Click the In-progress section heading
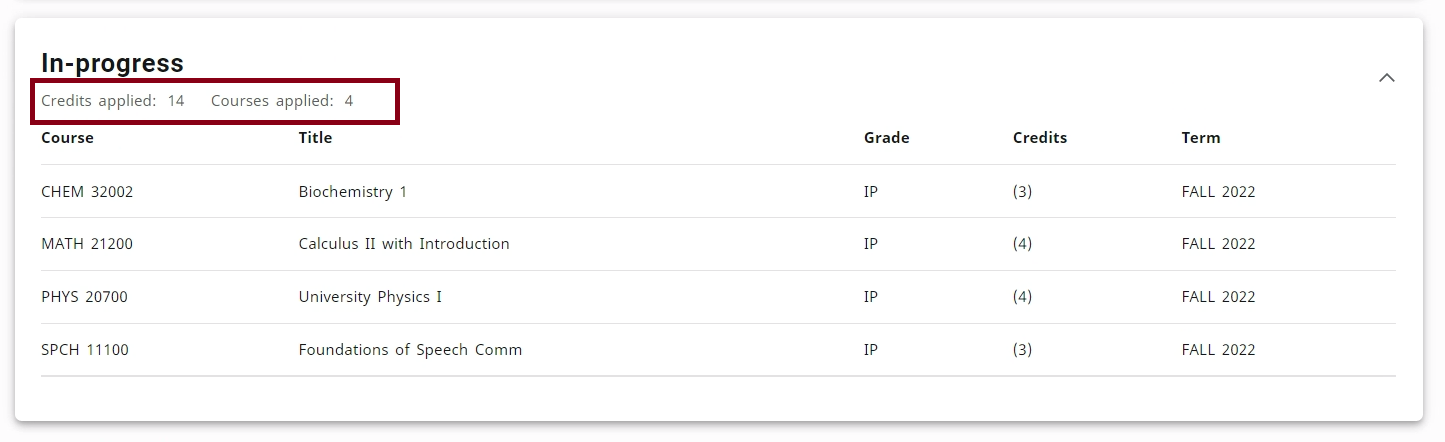Image resolution: width=1445 pixels, height=442 pixels. tap(112, 63)
